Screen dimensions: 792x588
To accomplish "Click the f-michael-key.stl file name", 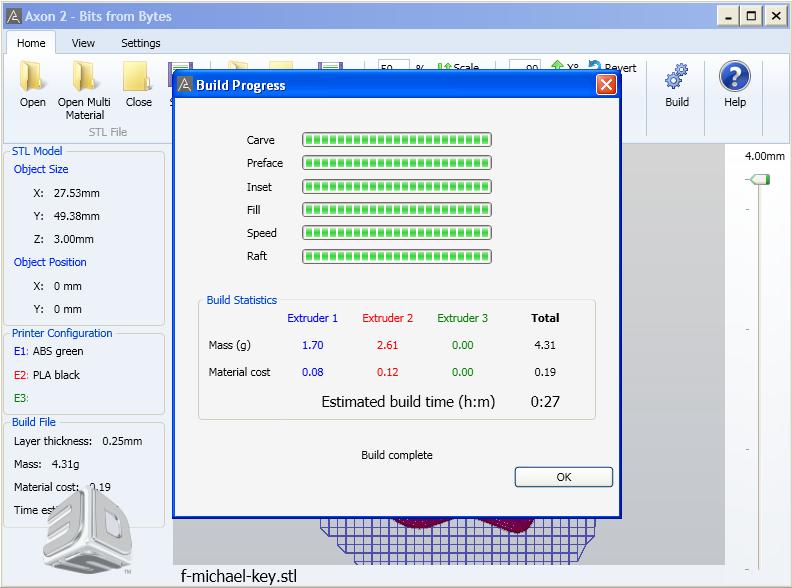I will (238, 576).
